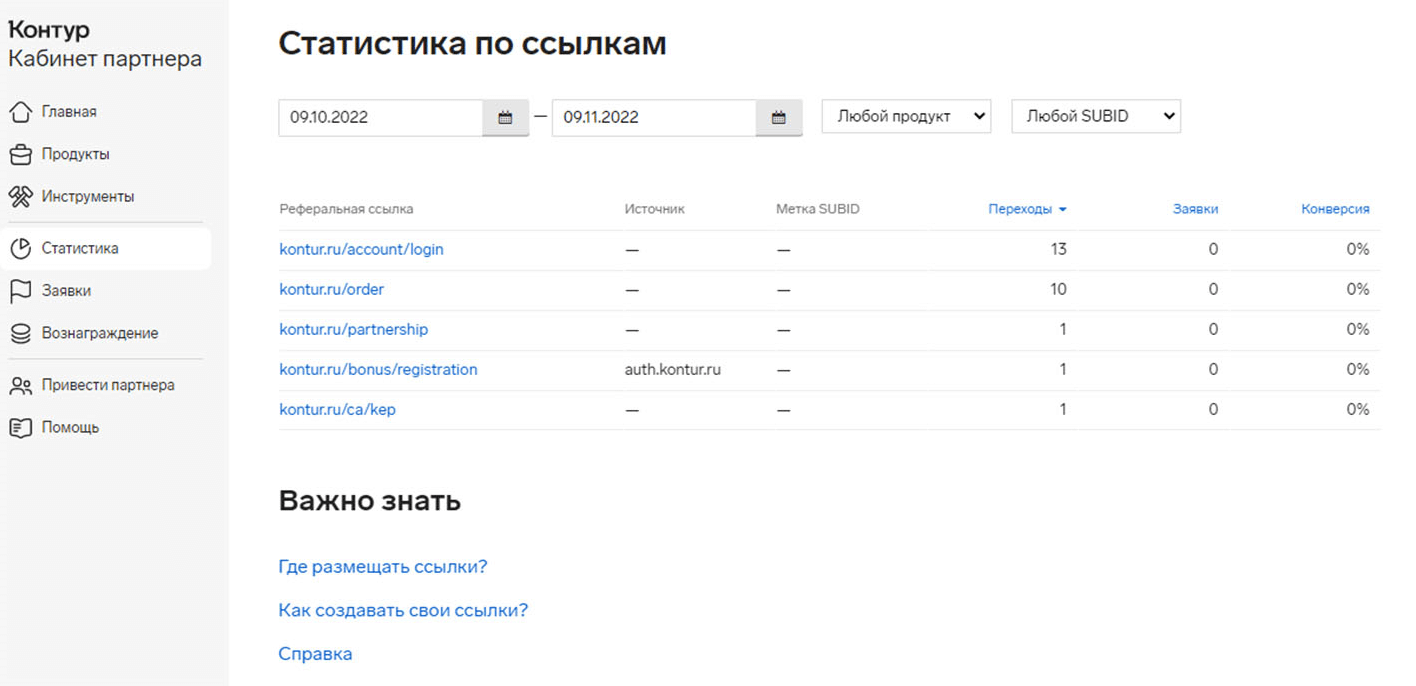Sort the table by Конверсия column
Viewport: 1416px width, 686px height.
point(1335,209)
